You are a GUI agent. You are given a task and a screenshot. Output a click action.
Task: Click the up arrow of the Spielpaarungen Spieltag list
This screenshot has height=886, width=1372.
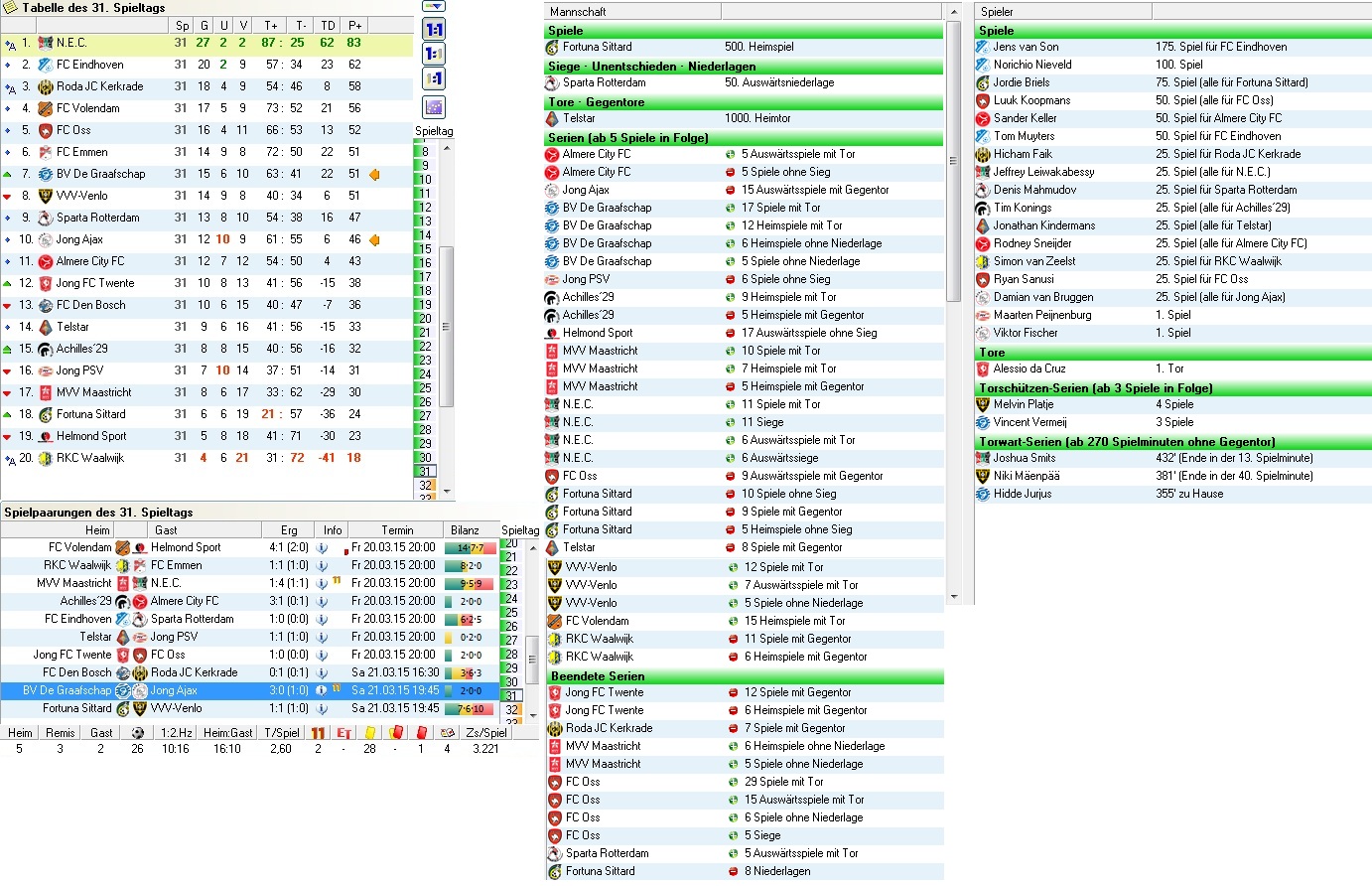point(532,547)
